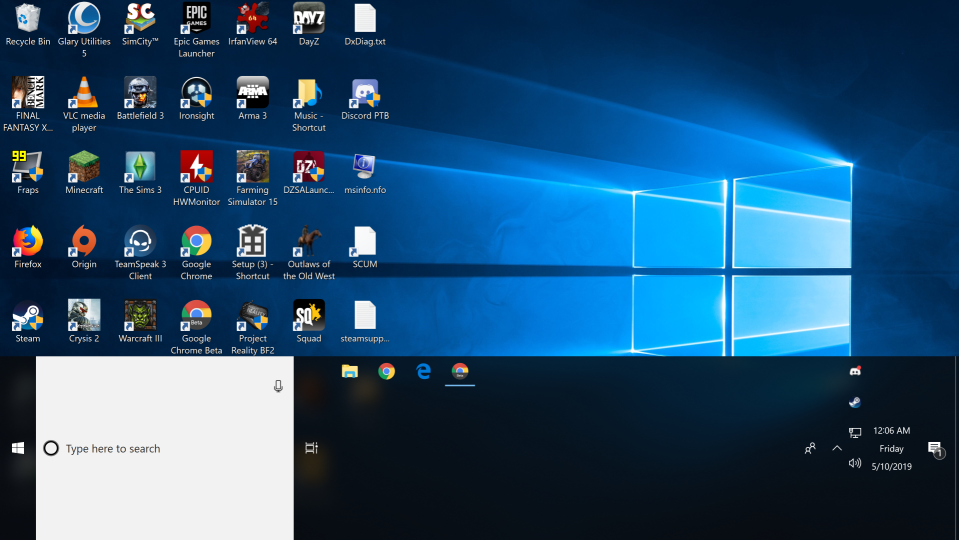Focus the Type here to search box
Image resolution: width=959 pixels, height=540 pixels.
click(165, 448)
